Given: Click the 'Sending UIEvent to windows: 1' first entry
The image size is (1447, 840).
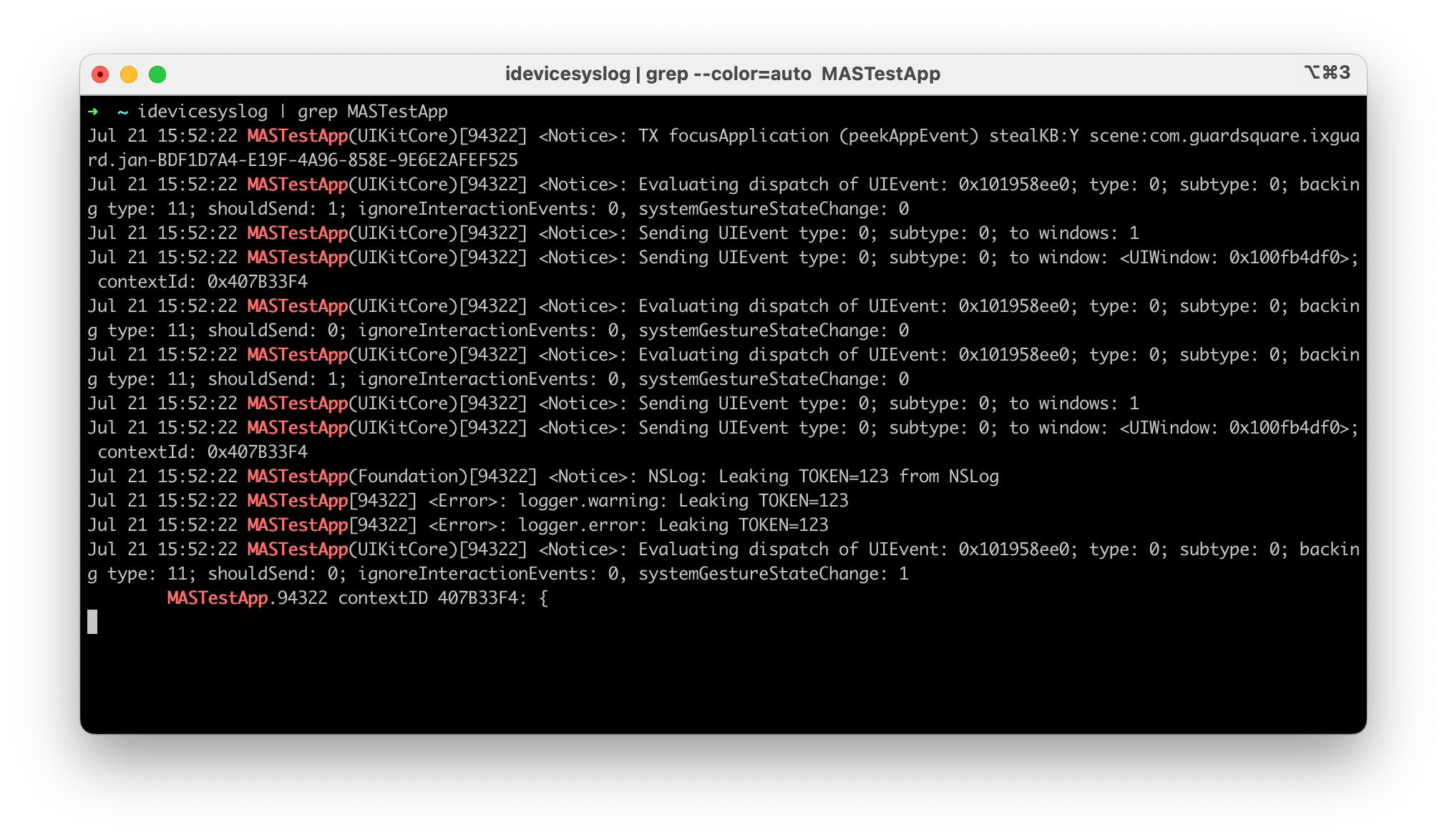Looking at the screenshot, I should click(887, 233).
